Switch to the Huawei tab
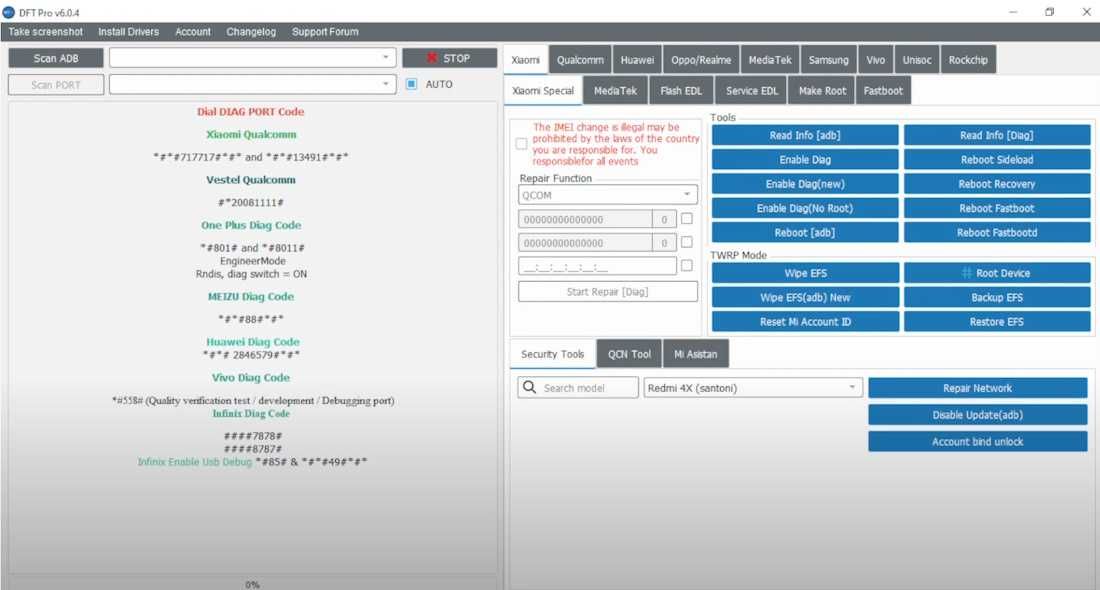Image resolution: width=1100 pixels, height=590 pixels. tap(637, 60)
